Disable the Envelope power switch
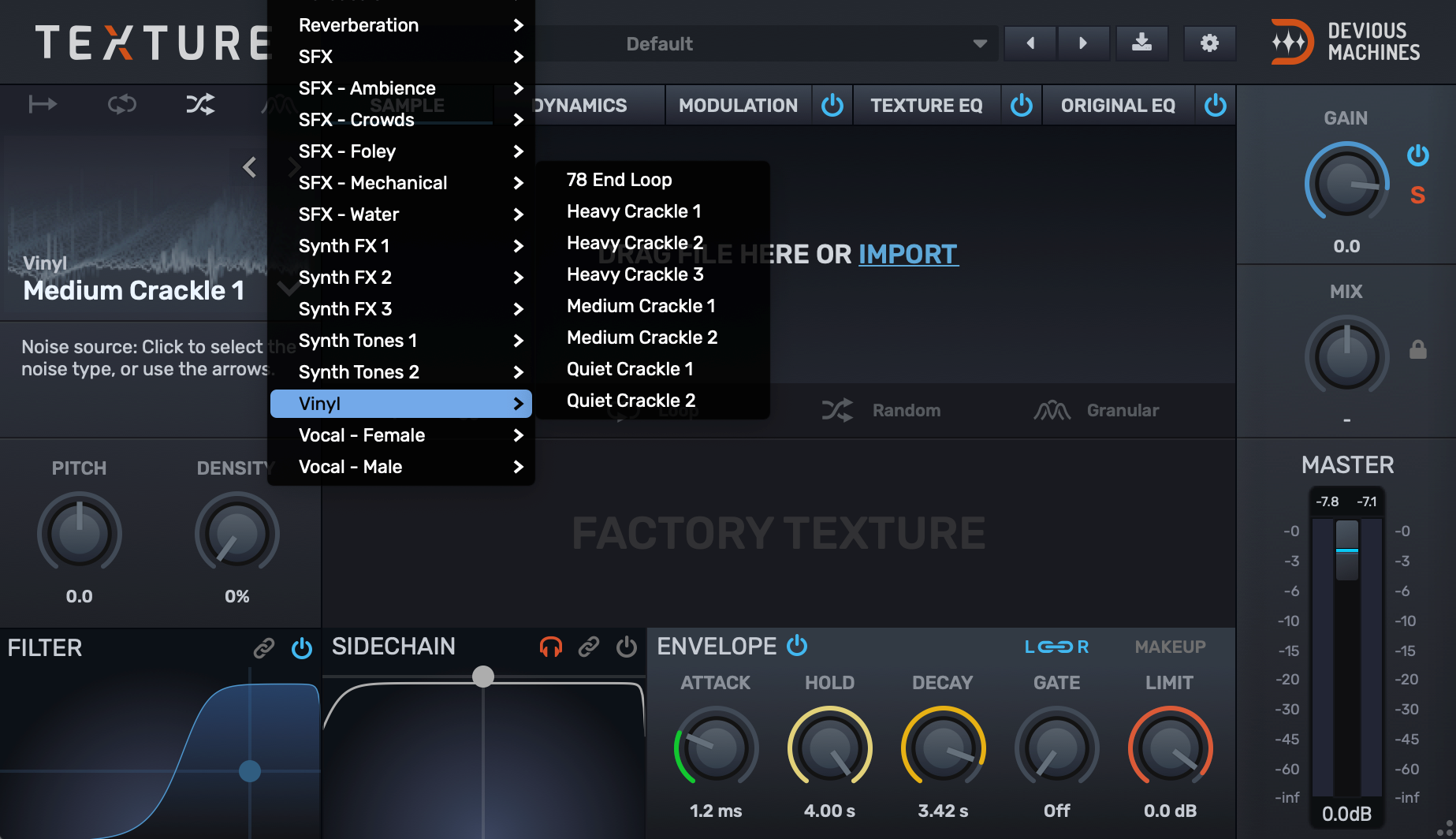Viewport: 1456px width, 839px height. pyautogui.click(x=797, y=645)
